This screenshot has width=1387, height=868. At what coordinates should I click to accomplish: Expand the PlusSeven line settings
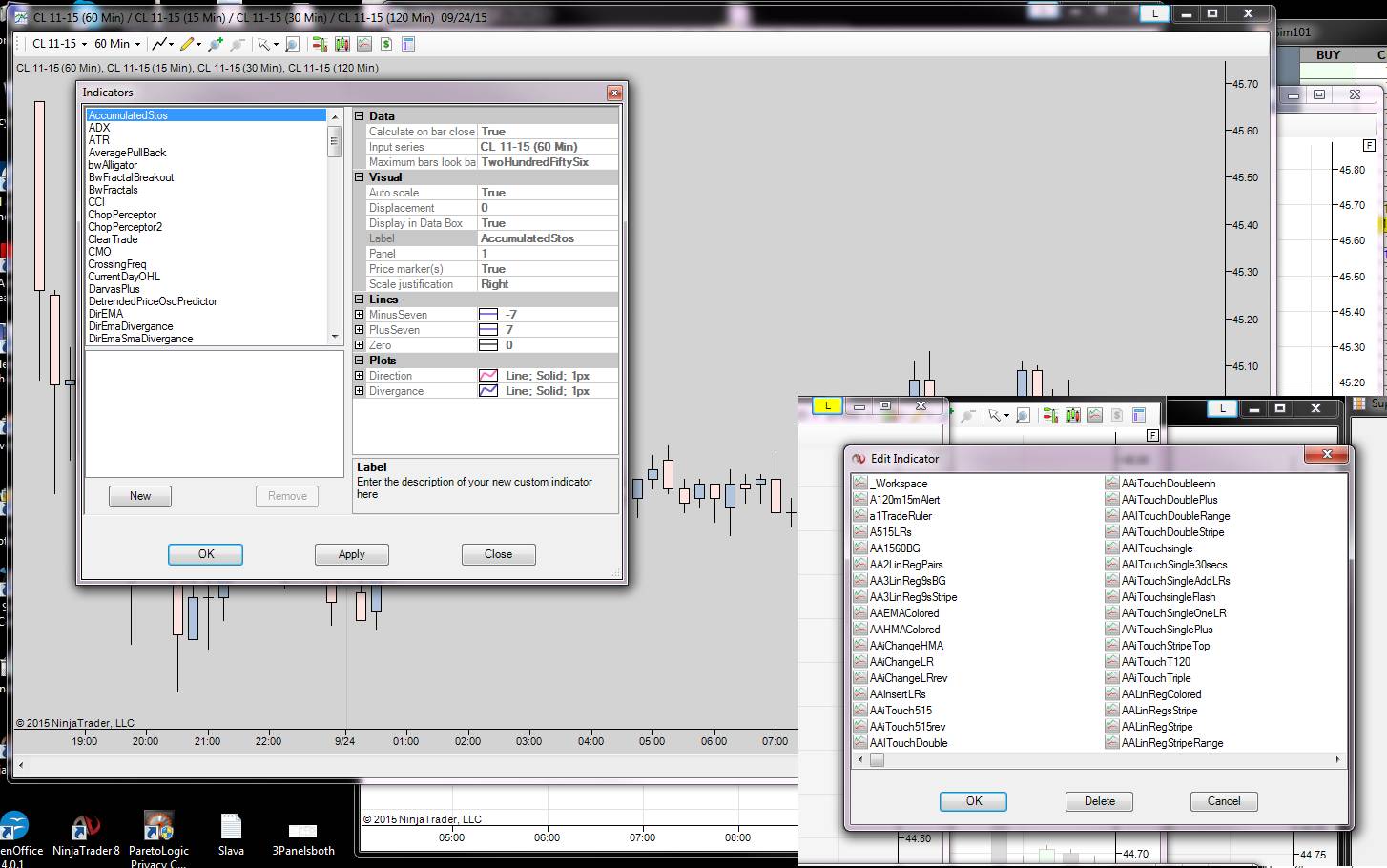click(360, 330)
